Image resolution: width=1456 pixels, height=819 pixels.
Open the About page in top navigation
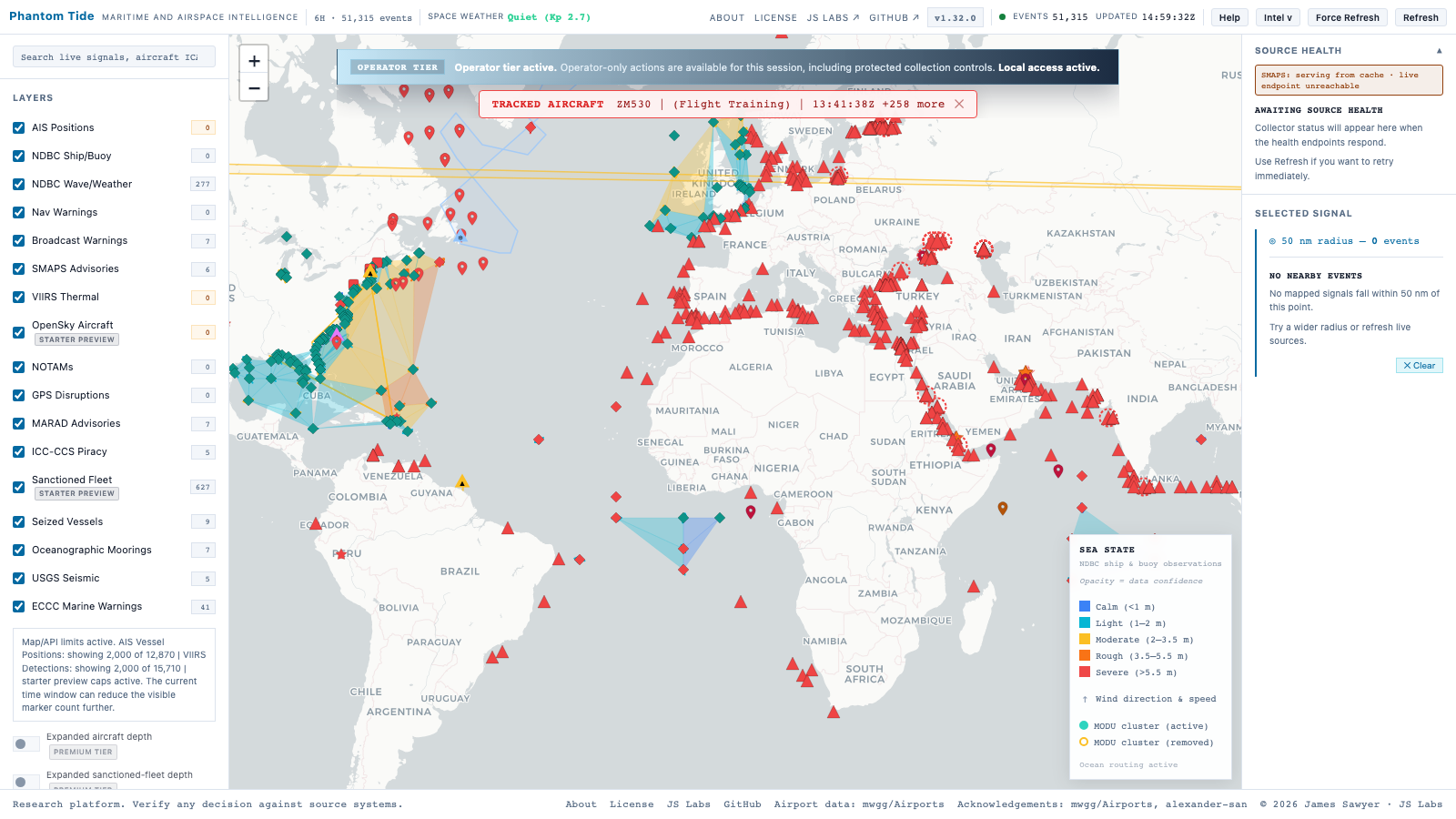pos(726,17)
